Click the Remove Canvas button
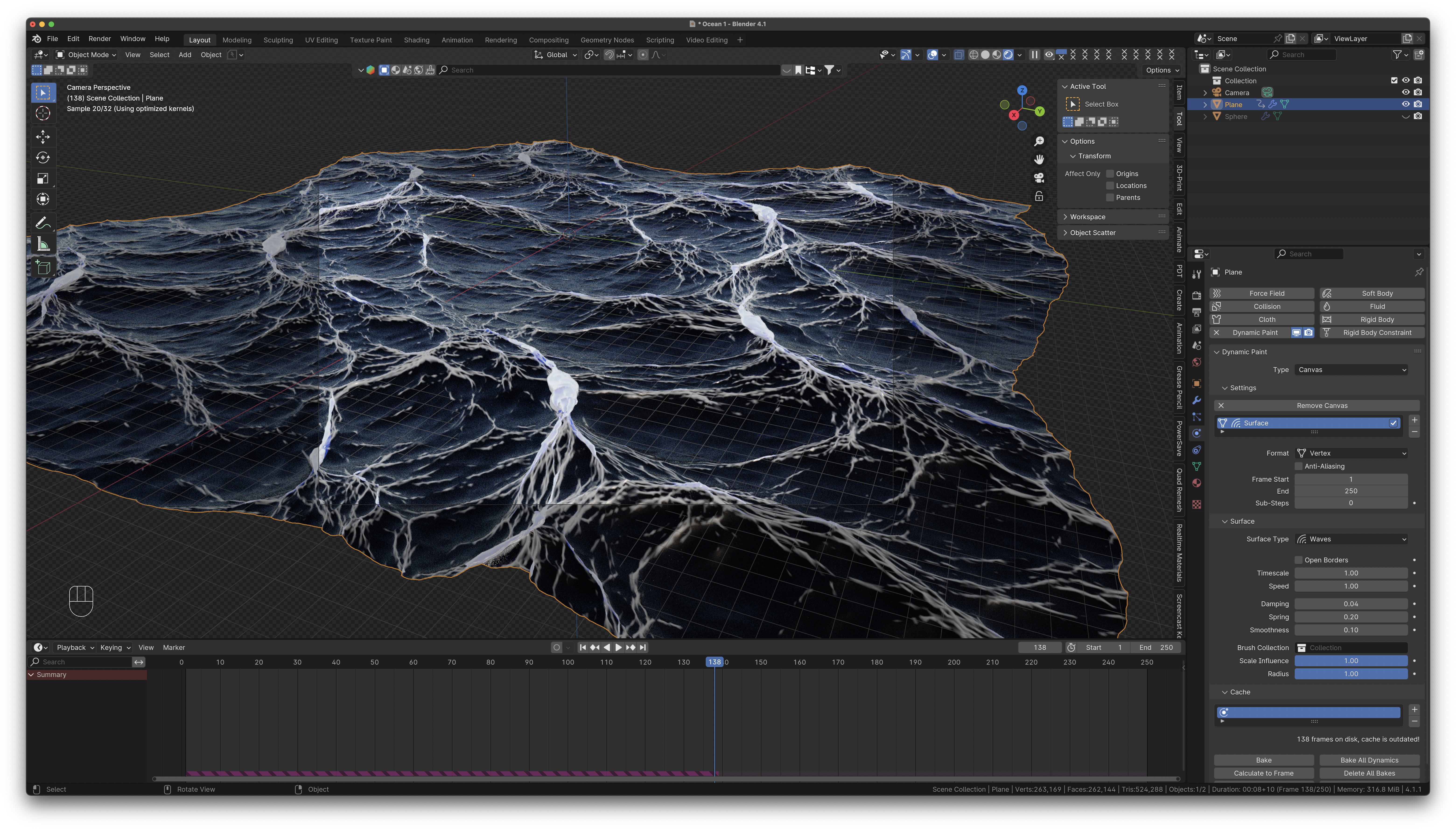The width and height of the screenshot is (1456, 830). tap(1317, 406)
